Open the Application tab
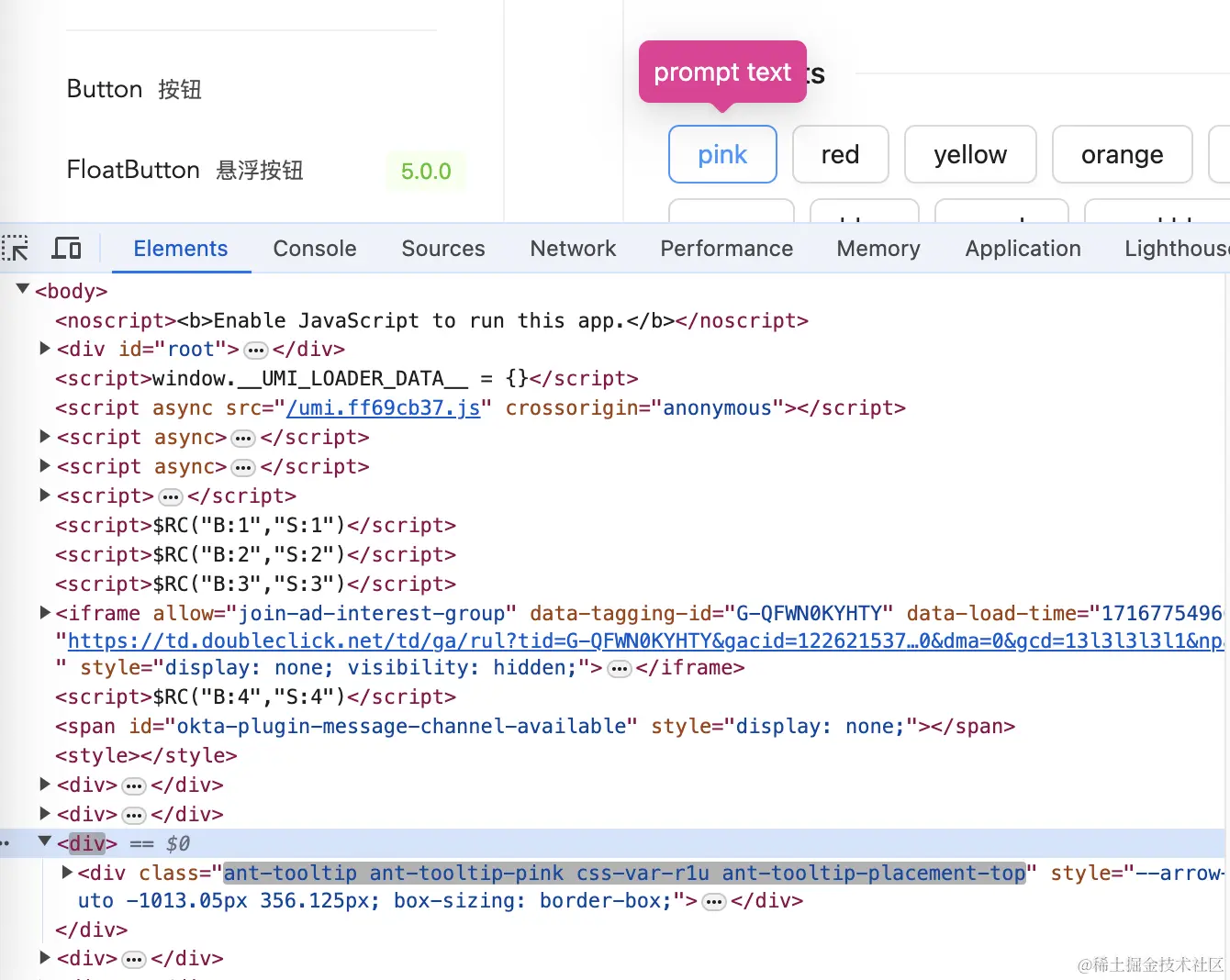Image resolution: width=1230 pixels, height=980 pixels. 1023,249
